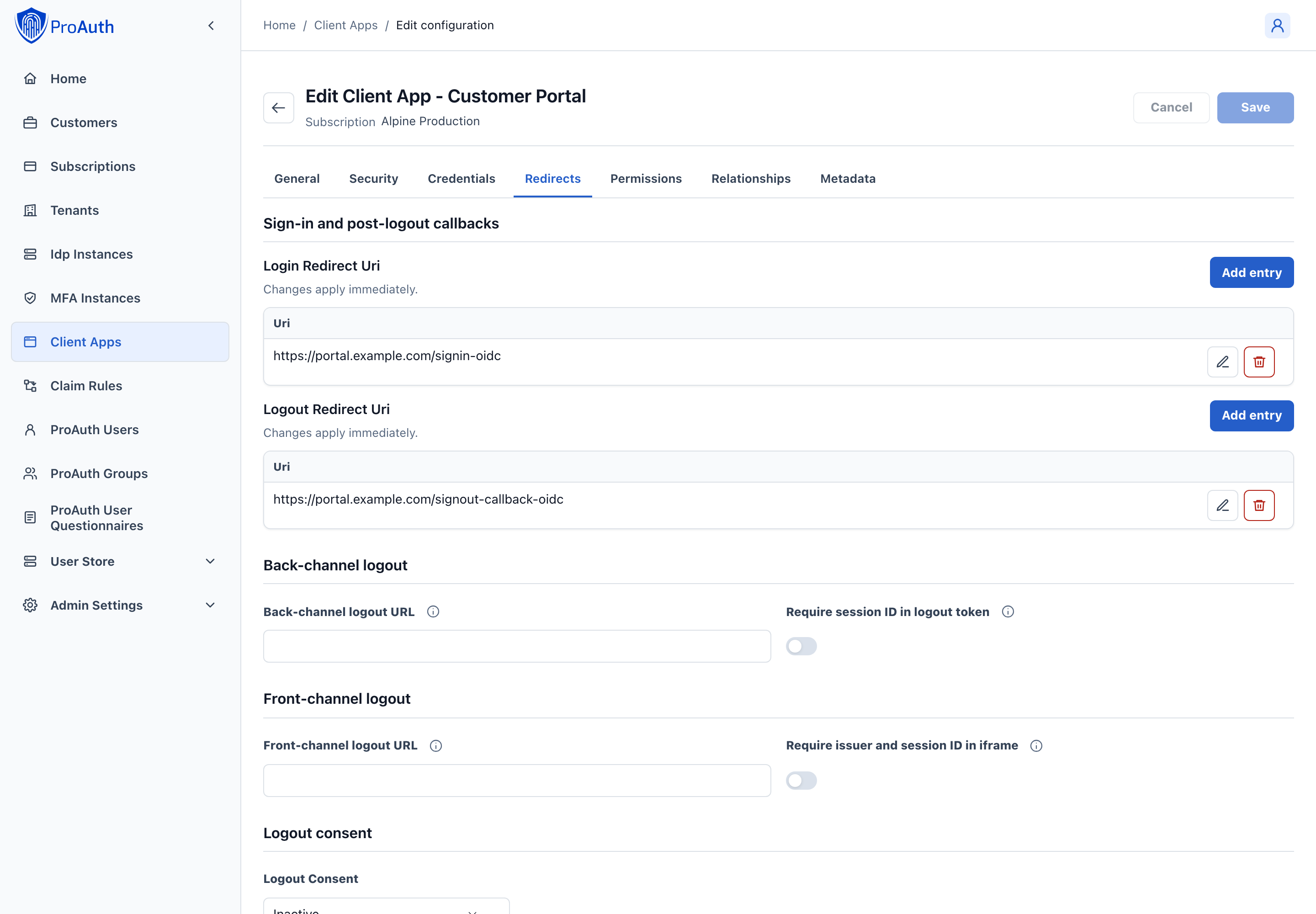The image size is (1316, 914).
Task: Show info for Require issuer and session ID
Action: click(x=1036, y=746)
